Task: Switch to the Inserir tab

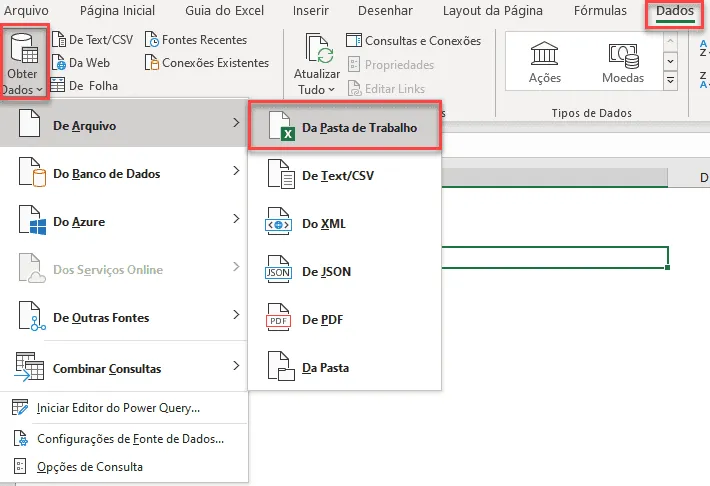Action: pyautogui.click(x=311, y=10)
